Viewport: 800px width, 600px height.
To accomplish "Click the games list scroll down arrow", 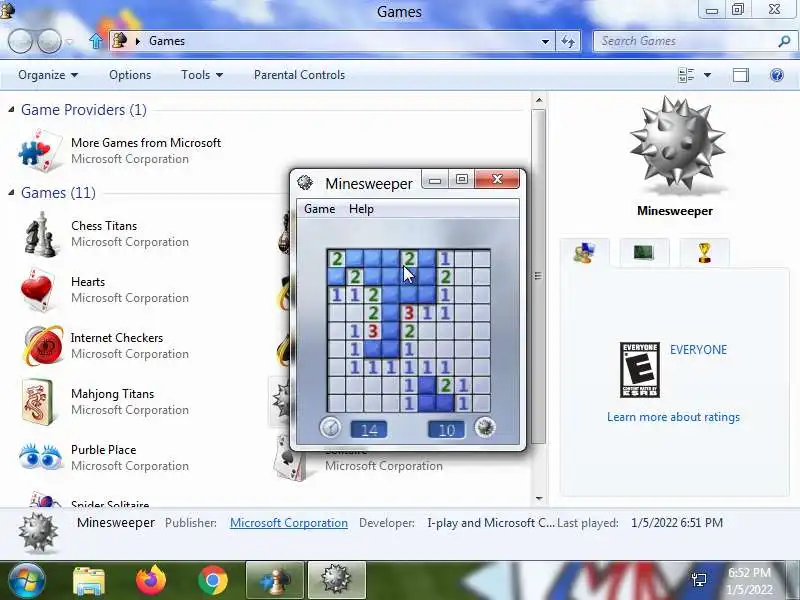I will (x=539, y=498).
